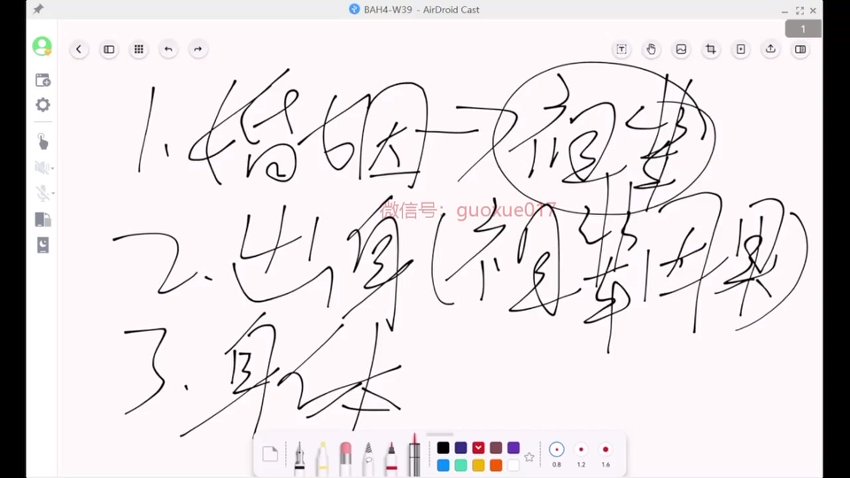Select the red marker pen tool
Screen dimensions: 850x478
click(x=391, y=458)
